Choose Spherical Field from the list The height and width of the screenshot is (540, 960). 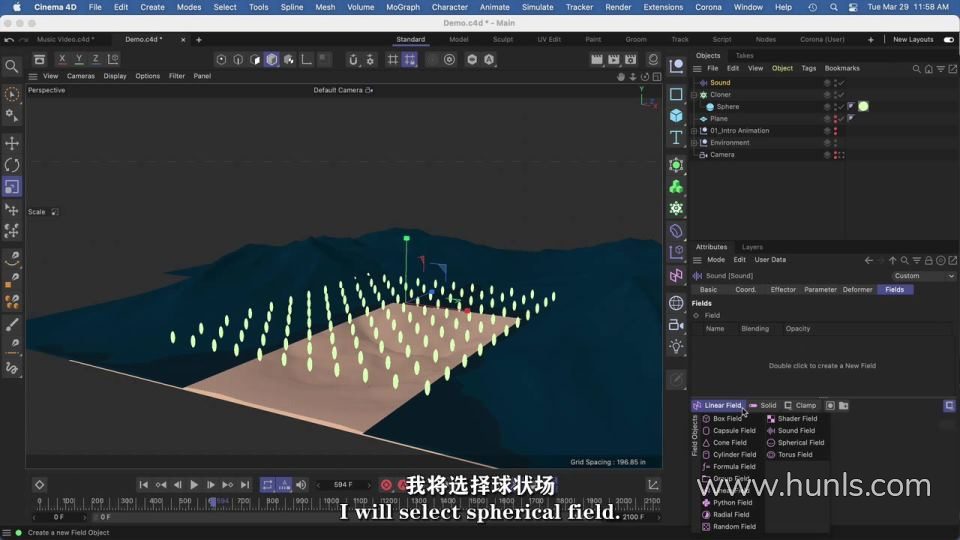800,443
